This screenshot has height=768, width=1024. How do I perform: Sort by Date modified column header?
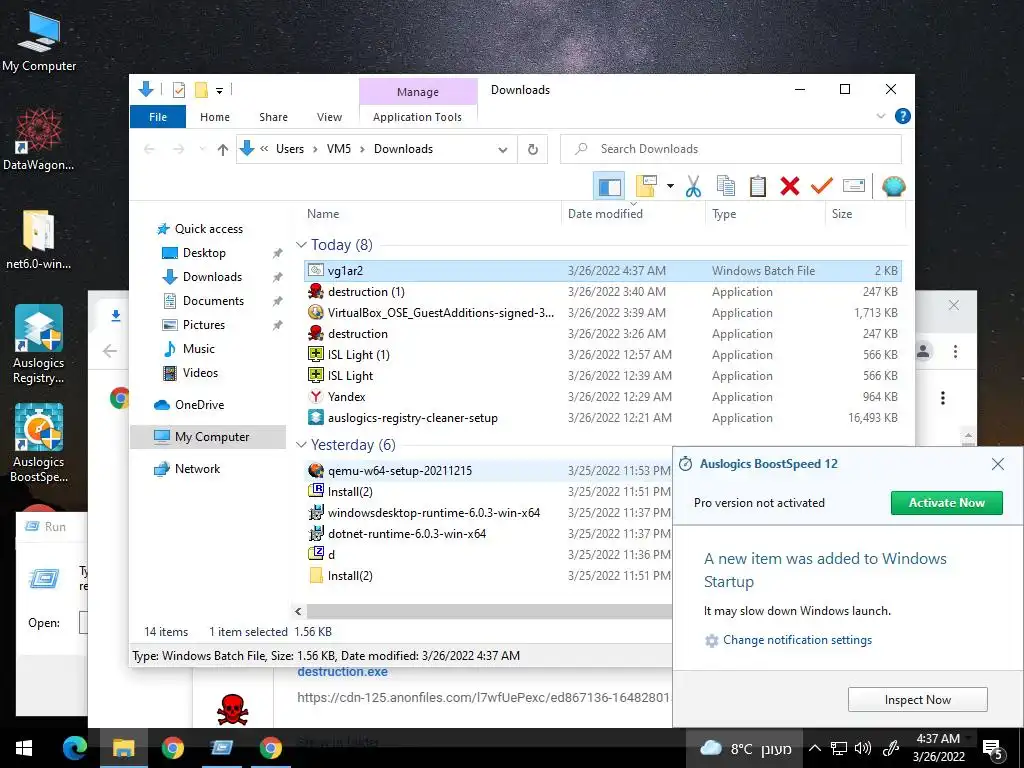[x=633, y=214]
